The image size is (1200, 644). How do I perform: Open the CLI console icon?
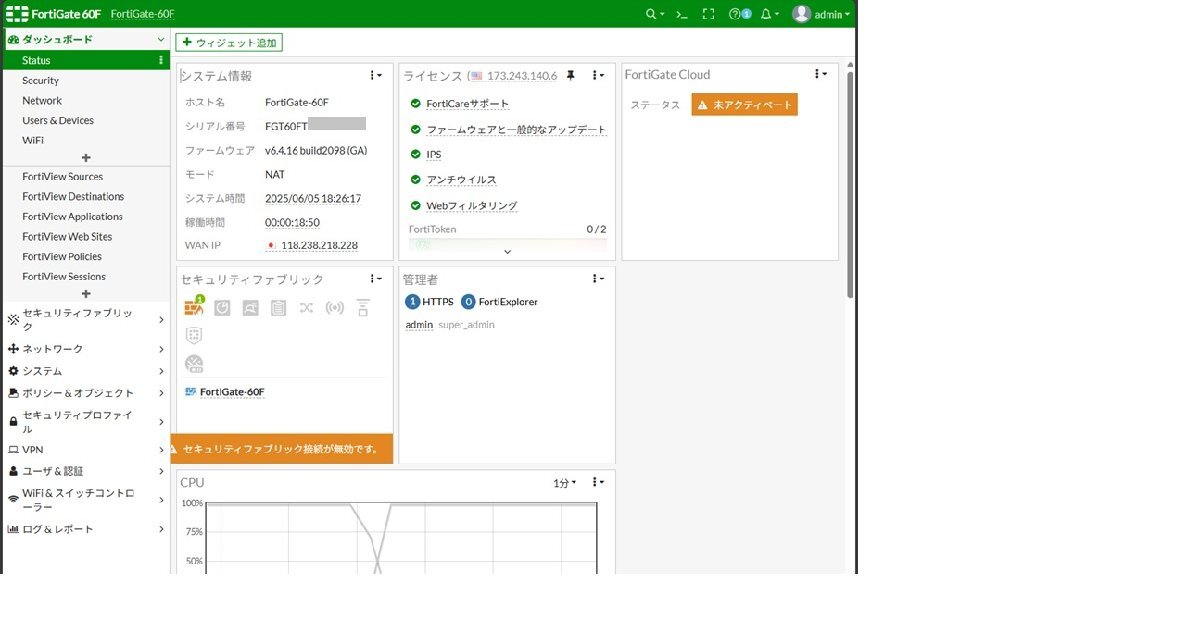tap(682, 14)
